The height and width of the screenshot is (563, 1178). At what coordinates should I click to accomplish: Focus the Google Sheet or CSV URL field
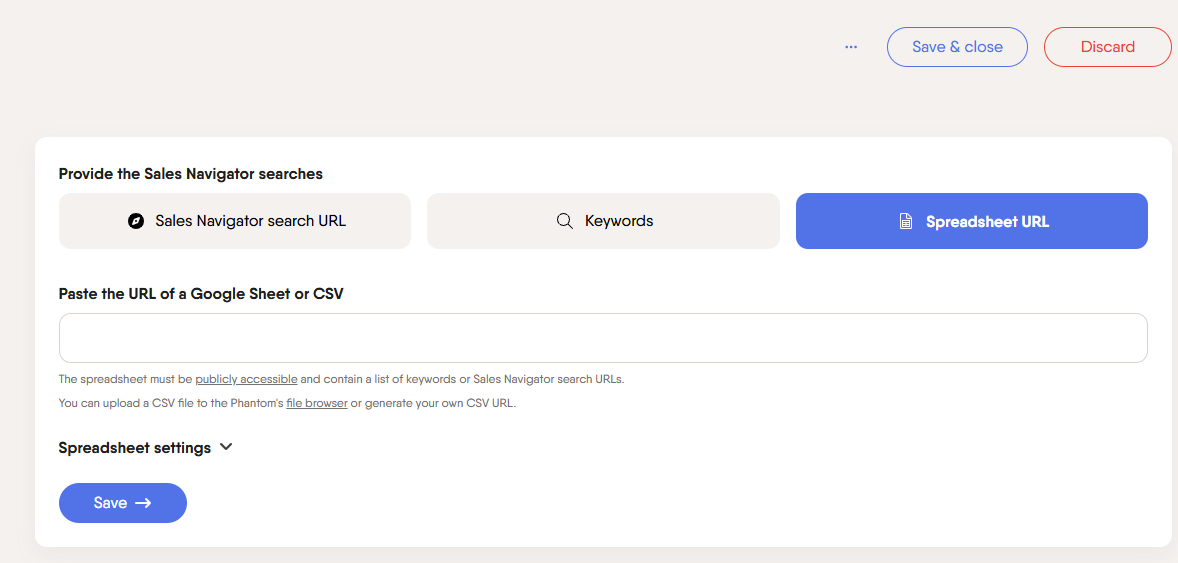(x=603, y=338)
